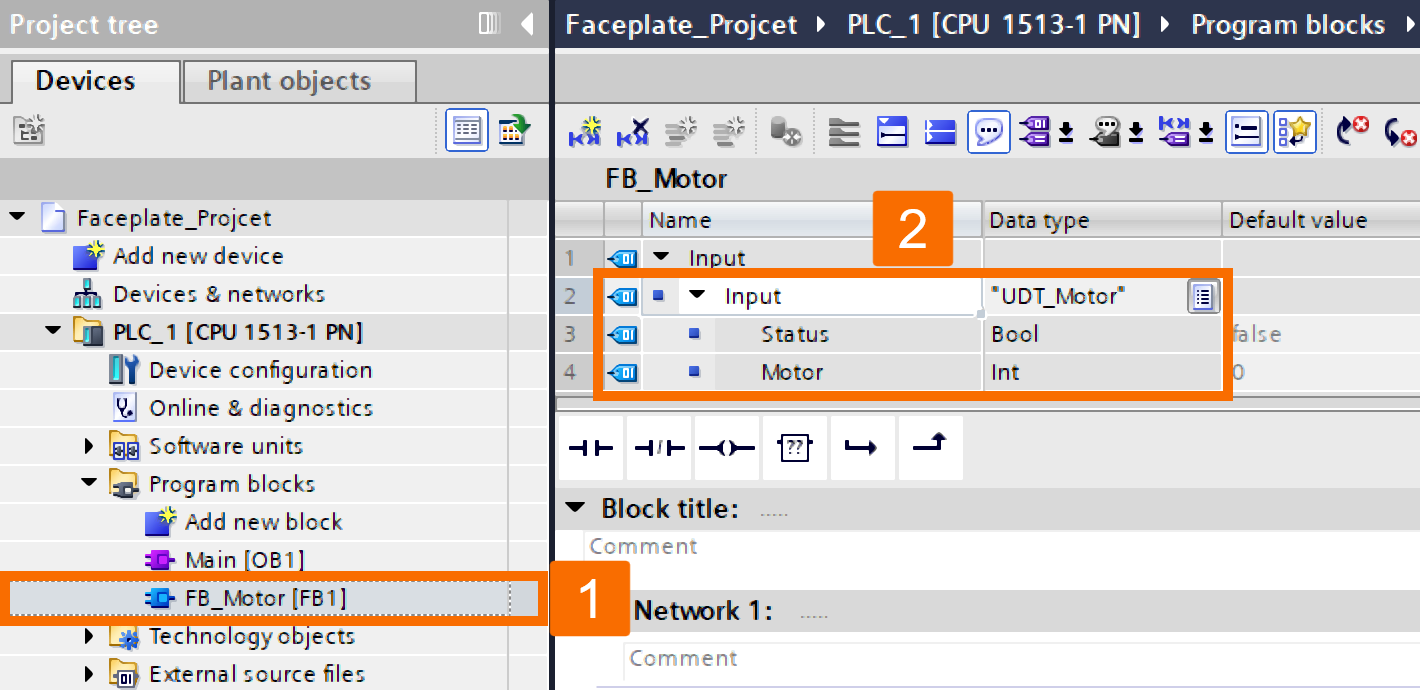The width and height of the screenshot is (1420, 690).
Task: Click the split editor icon in Project tree header
Action: click(x=488, y=23)
